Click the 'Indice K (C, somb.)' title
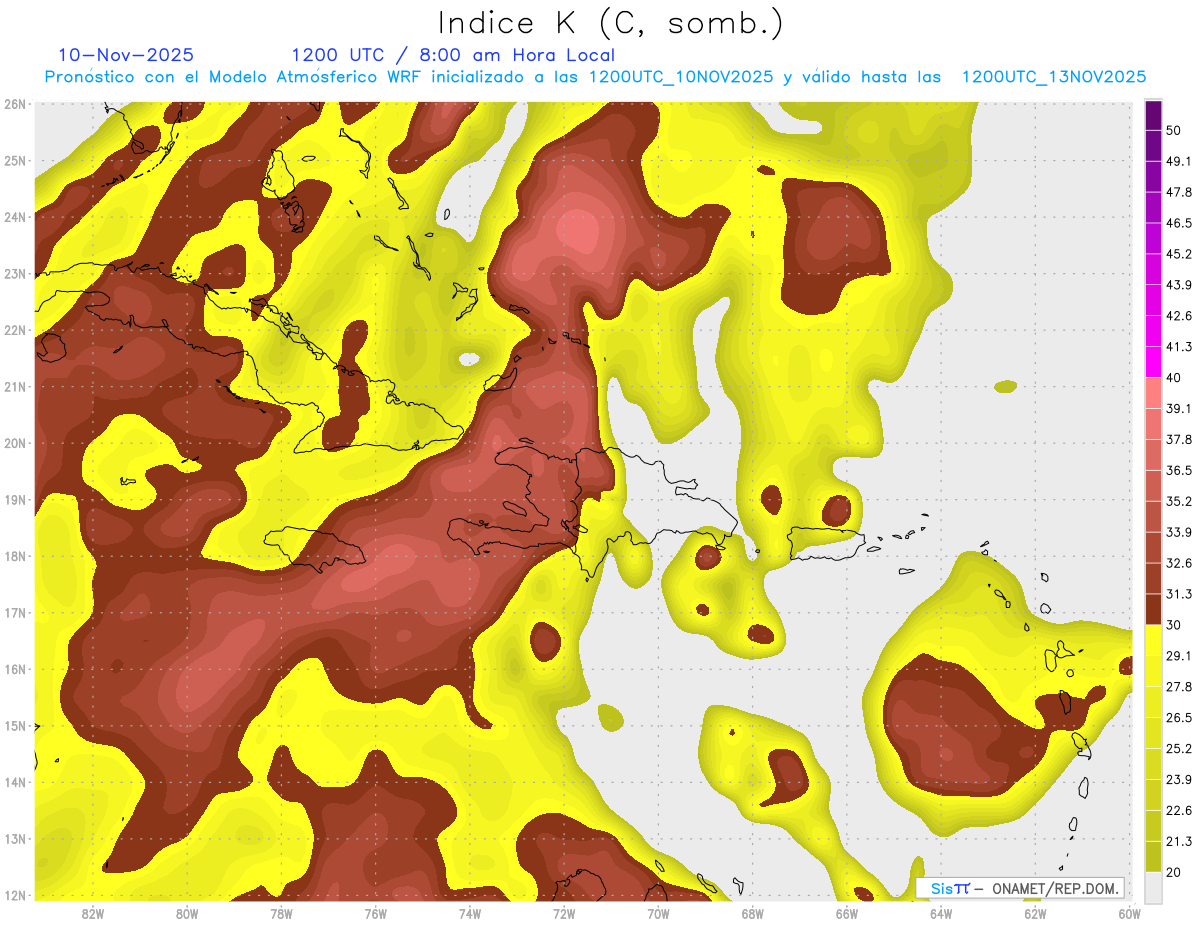 point(610,24)
